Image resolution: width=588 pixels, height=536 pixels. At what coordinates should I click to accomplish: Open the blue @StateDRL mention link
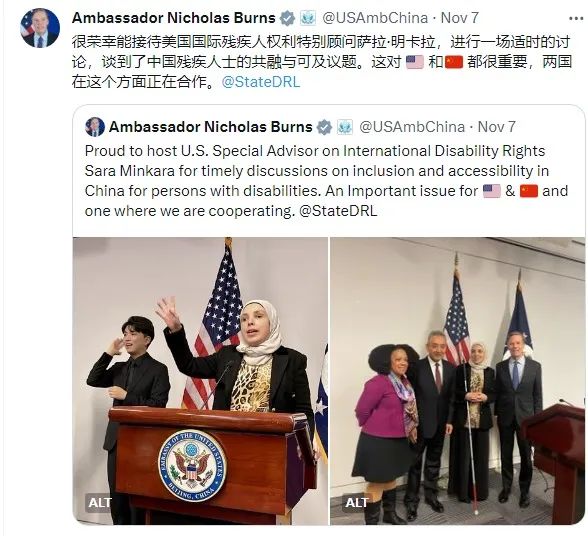261,82
